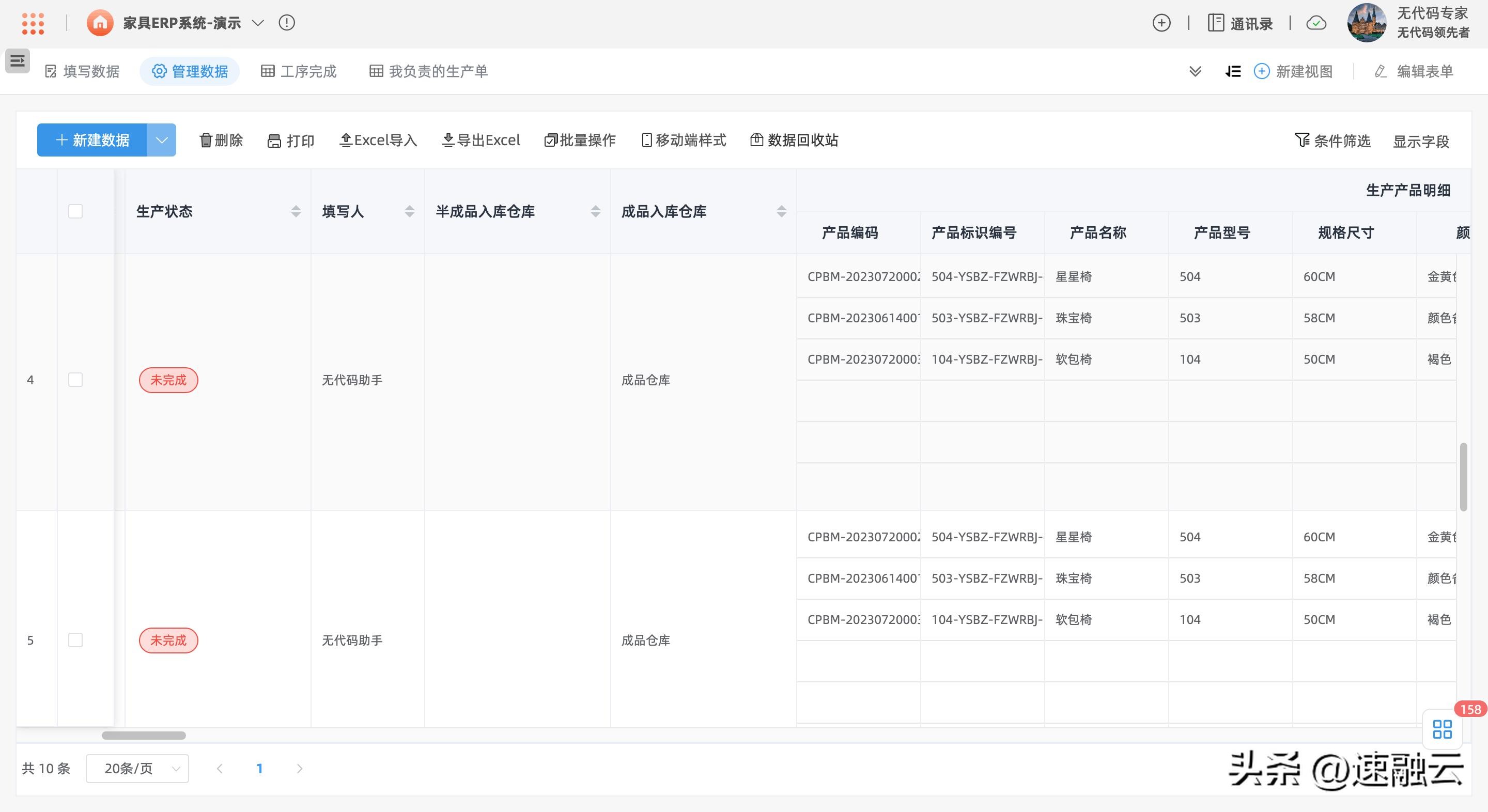This screenshot has height=812, width=1488.
Task: Open the user avatar profile picture
Action: tap(1367, 23)
